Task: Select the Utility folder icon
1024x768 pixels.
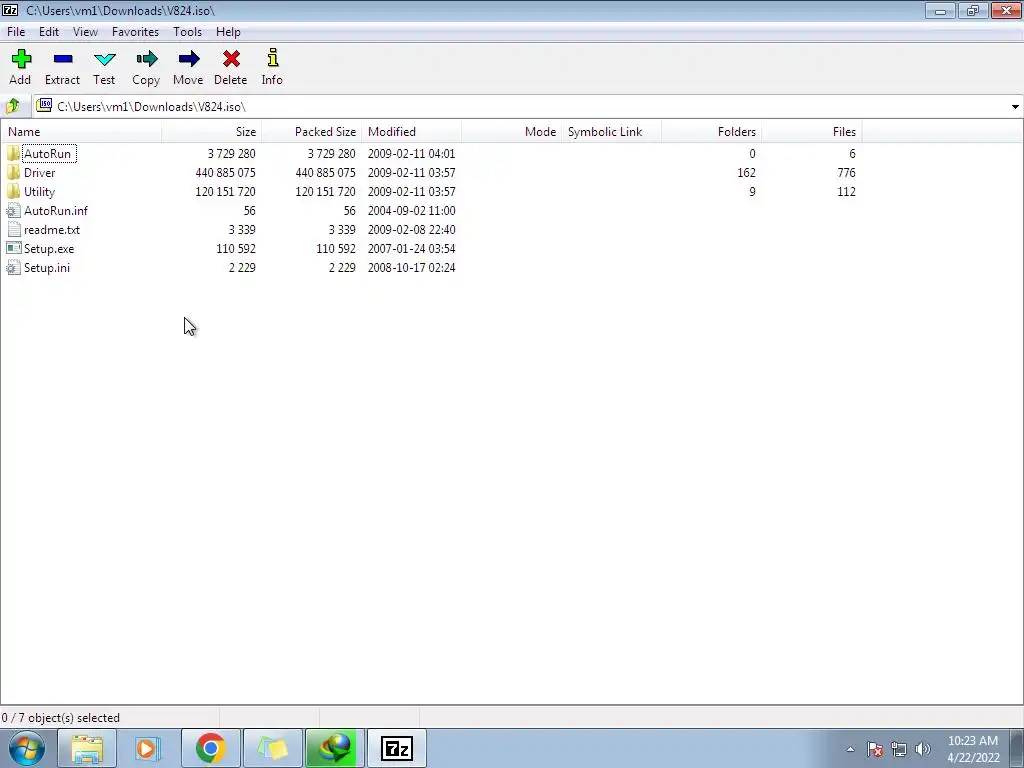Action: click(x=14, y=191)
